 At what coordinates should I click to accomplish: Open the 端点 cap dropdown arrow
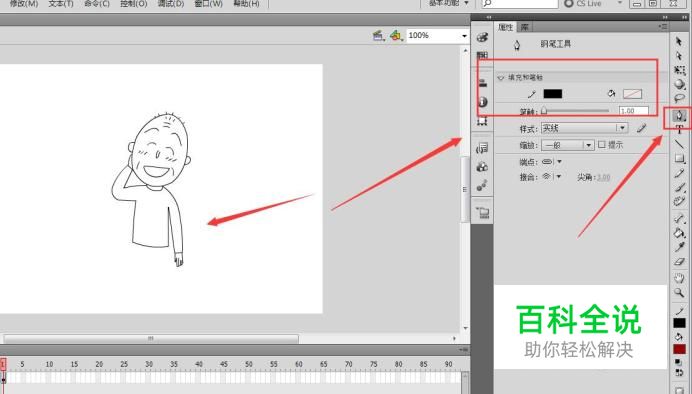click(559, 161)
